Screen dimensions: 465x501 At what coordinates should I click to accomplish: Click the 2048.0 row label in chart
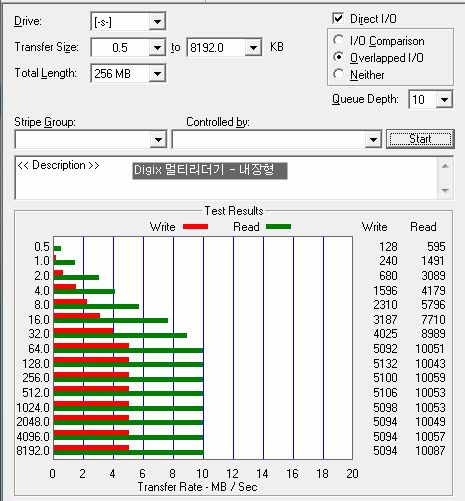(33, 422)
